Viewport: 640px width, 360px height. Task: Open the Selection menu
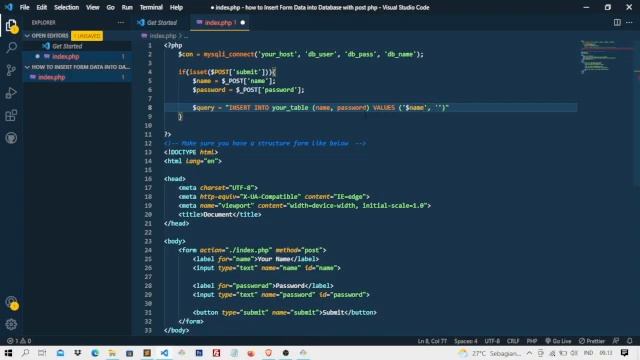[67, 7]
